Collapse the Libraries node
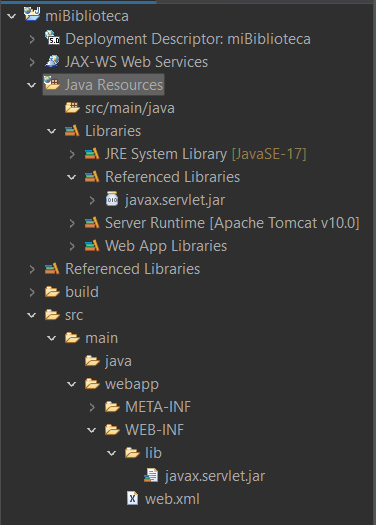 coord(52,131)
